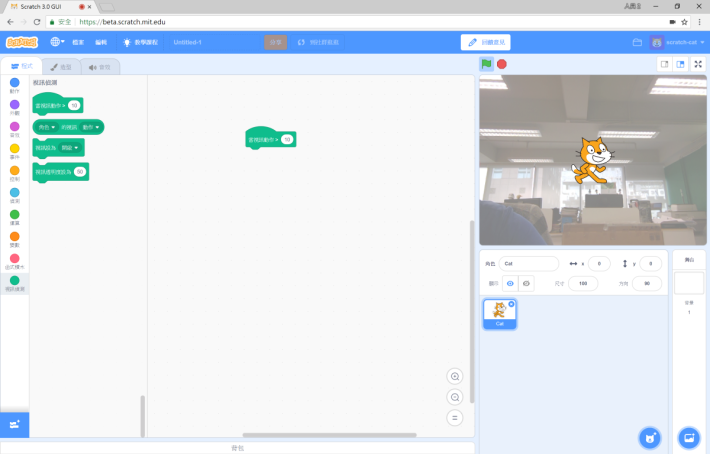
Task: Click the video transparency value 50 field
Action: (80, 172)
